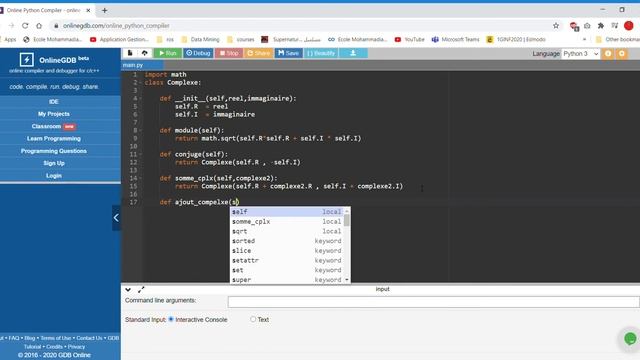Viewport: 640px width, 360px height.
Task: Choose 'setattr' keyword suggestion
Action: point(287,260)
